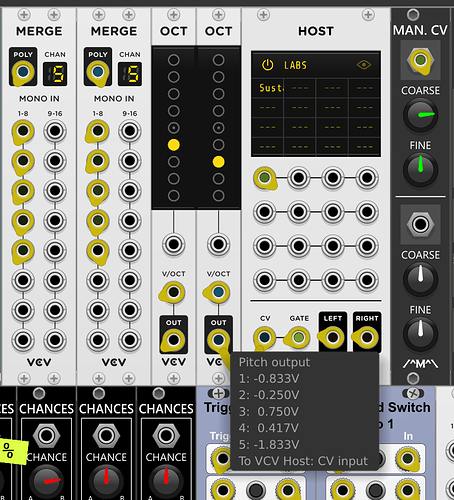Adjust the lower COARSE knob on MAN. CV
This screenshot has width=454, height=500.
pos(420,279)
